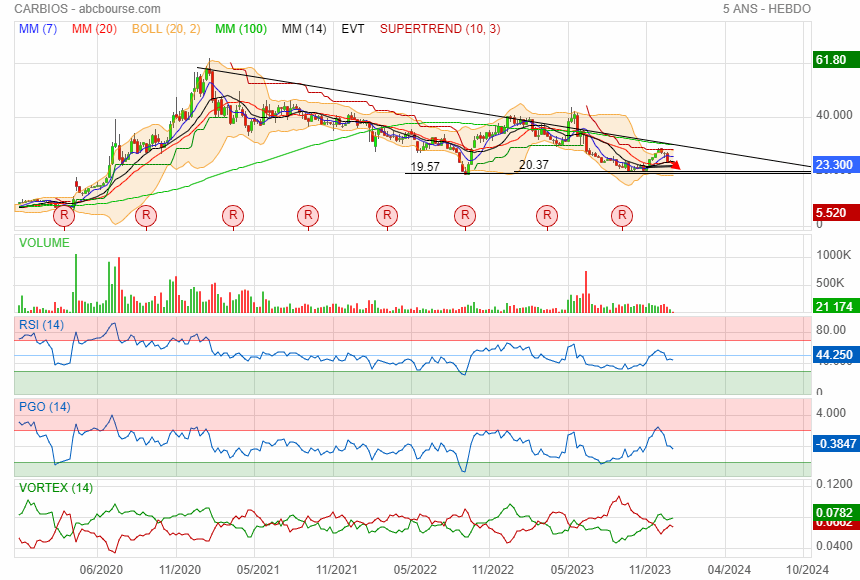Image resolution: width=860 pixels, height=580 pixels.
Task: Click the CARBIOS - abcbourse.com title
Action: pos(88,9)
